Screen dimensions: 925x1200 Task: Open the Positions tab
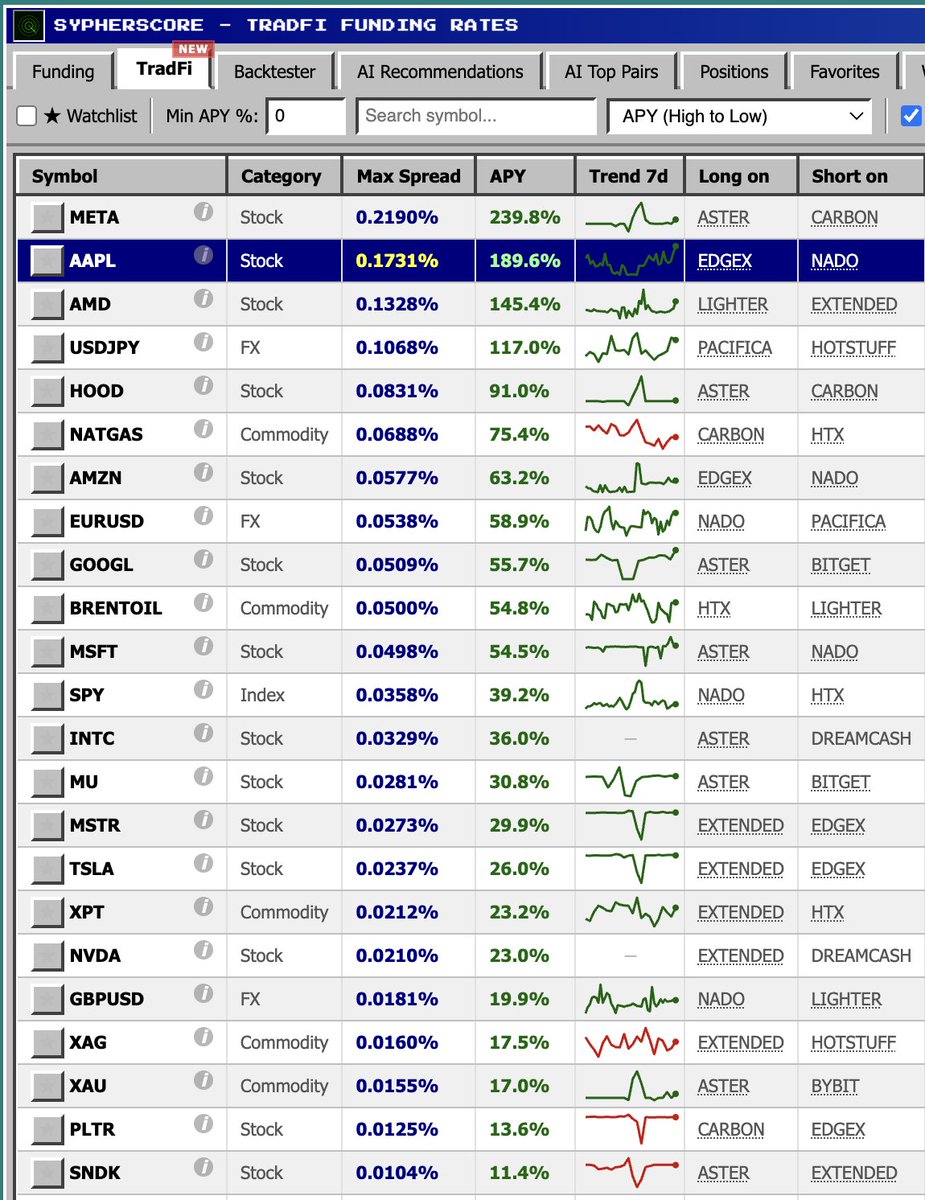(734, 72)
